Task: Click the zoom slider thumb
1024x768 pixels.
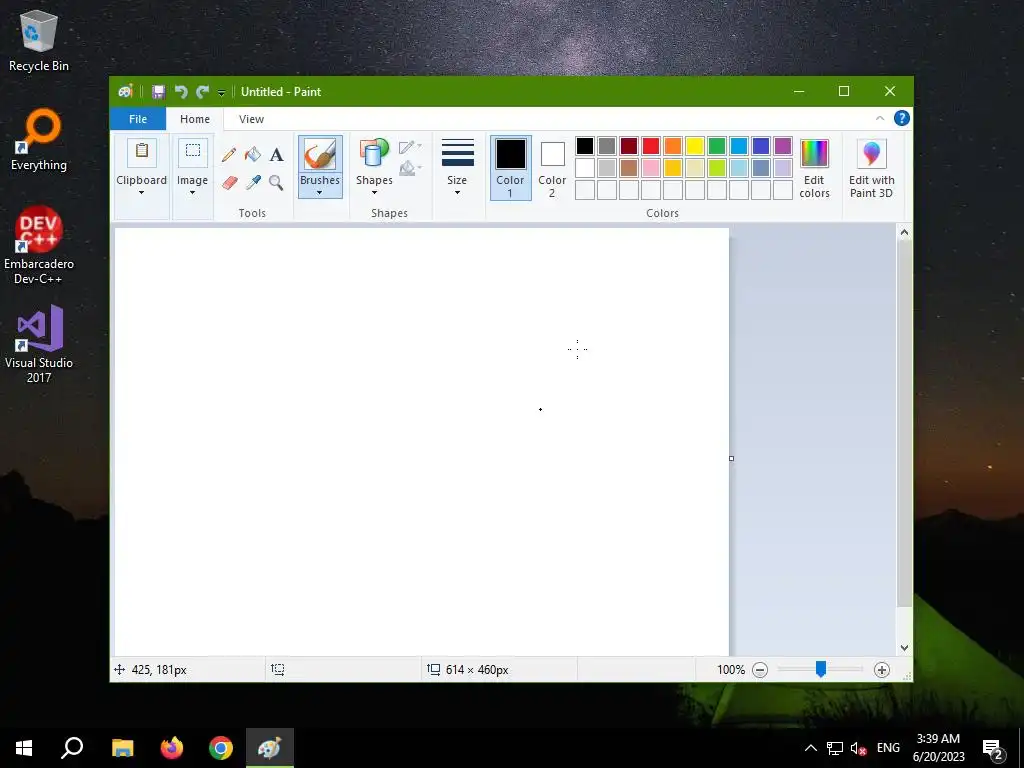Action: [x=821, y=669]
